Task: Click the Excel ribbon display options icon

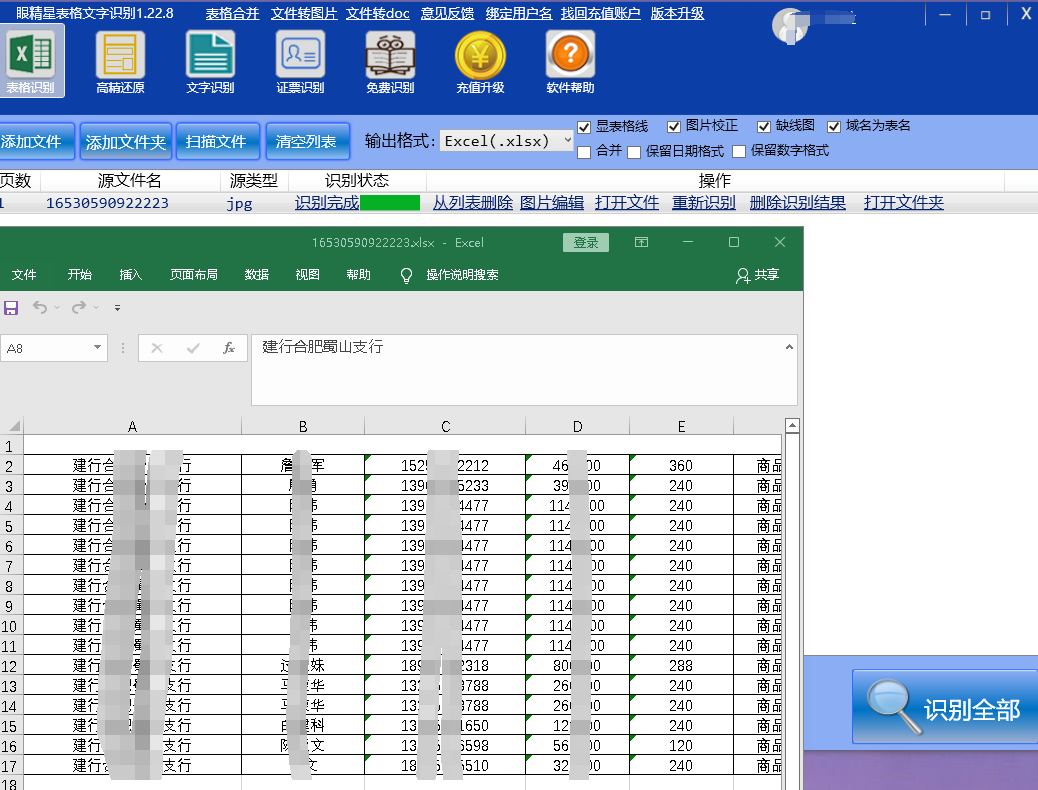Action: point(641,242)
